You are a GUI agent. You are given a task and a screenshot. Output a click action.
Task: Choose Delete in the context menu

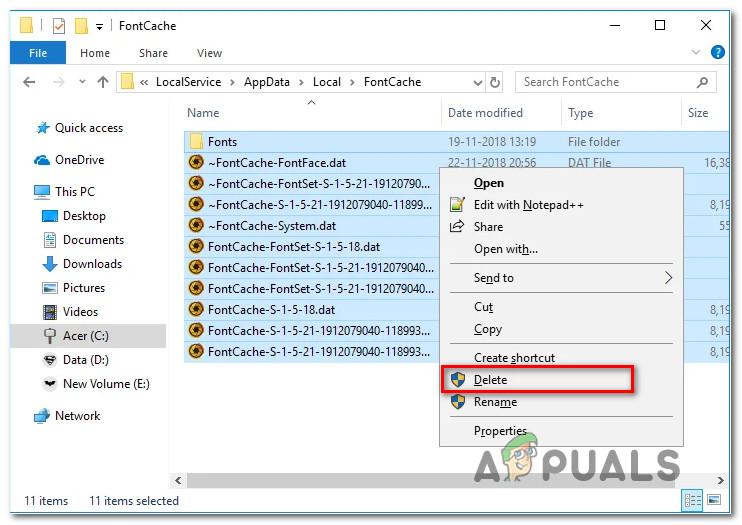pyautogui.click(x=490, y=380)
